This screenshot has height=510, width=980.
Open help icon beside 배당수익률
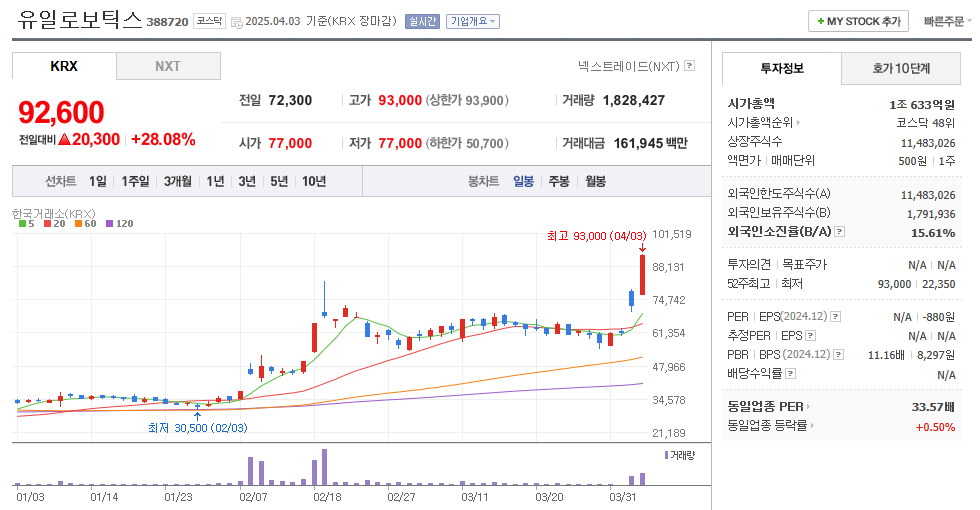[791, 374]
